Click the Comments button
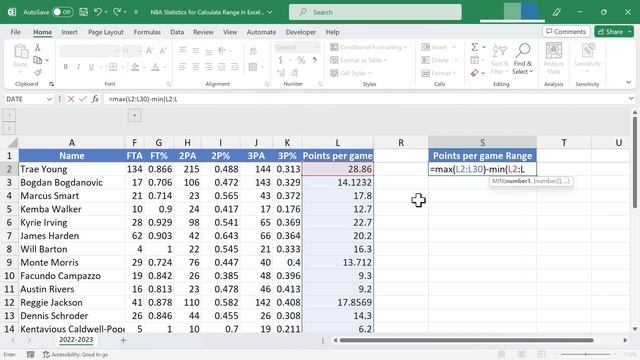The height and width of the screenshot is (360, 640). coord(566,31)
